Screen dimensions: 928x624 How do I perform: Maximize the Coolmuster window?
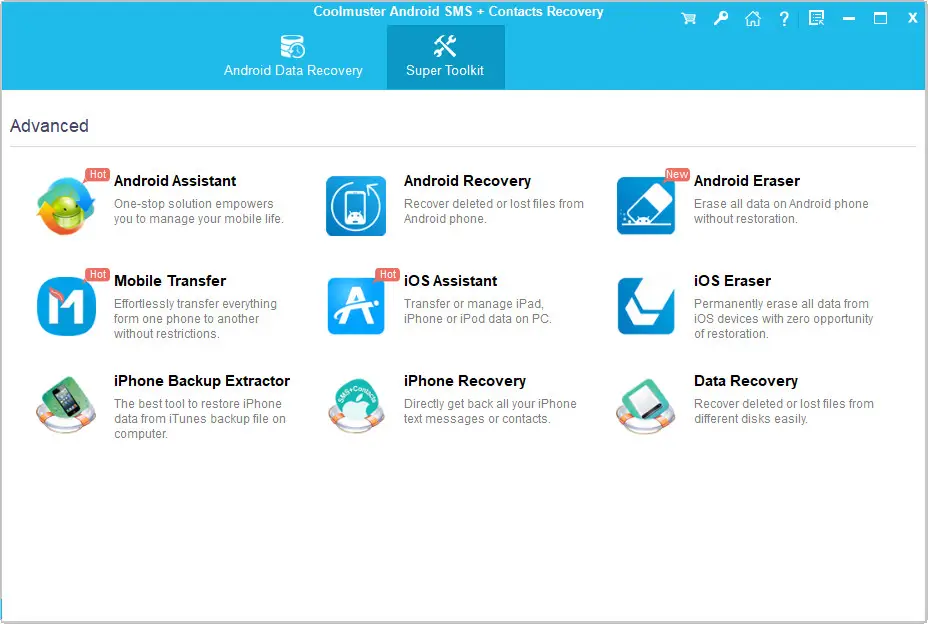(x=880, y=18)
